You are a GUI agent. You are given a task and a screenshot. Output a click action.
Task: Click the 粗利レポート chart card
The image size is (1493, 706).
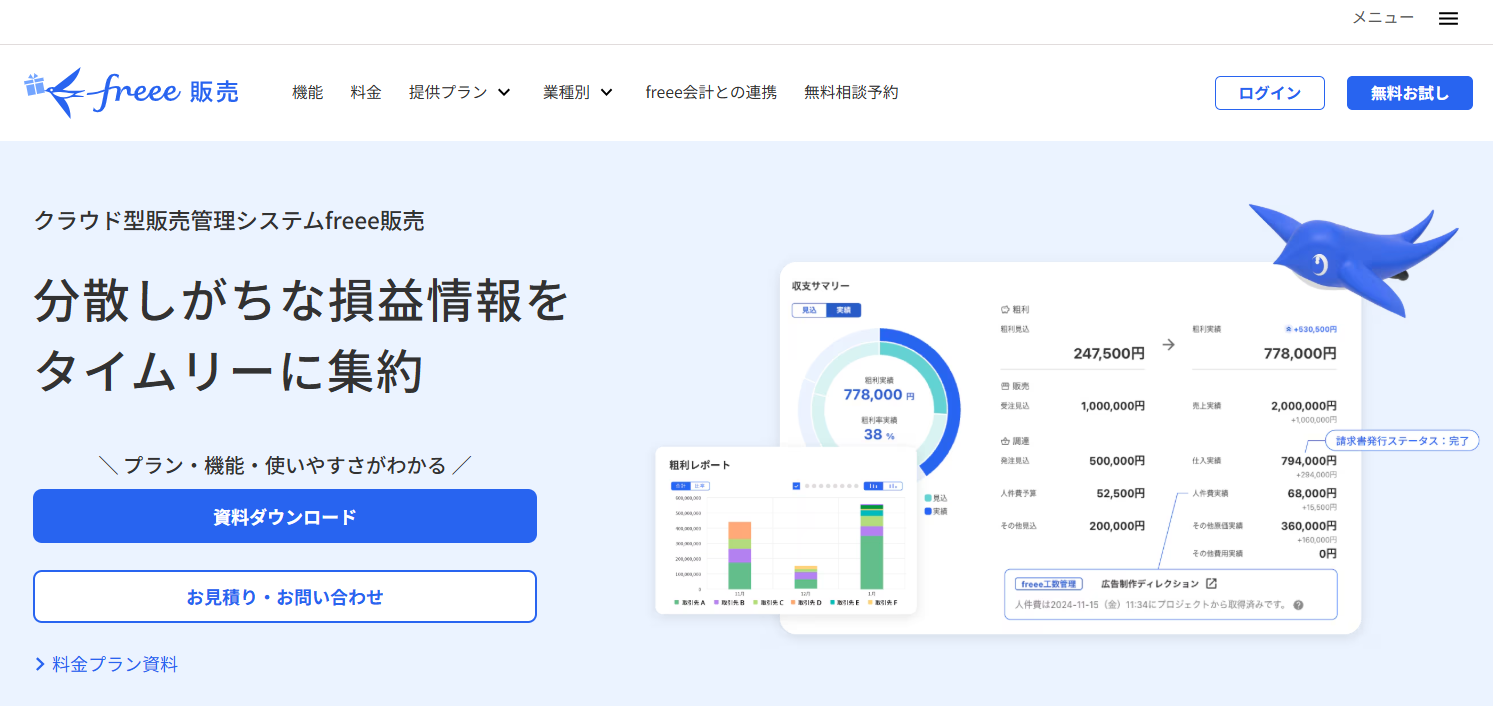point(786,530)
